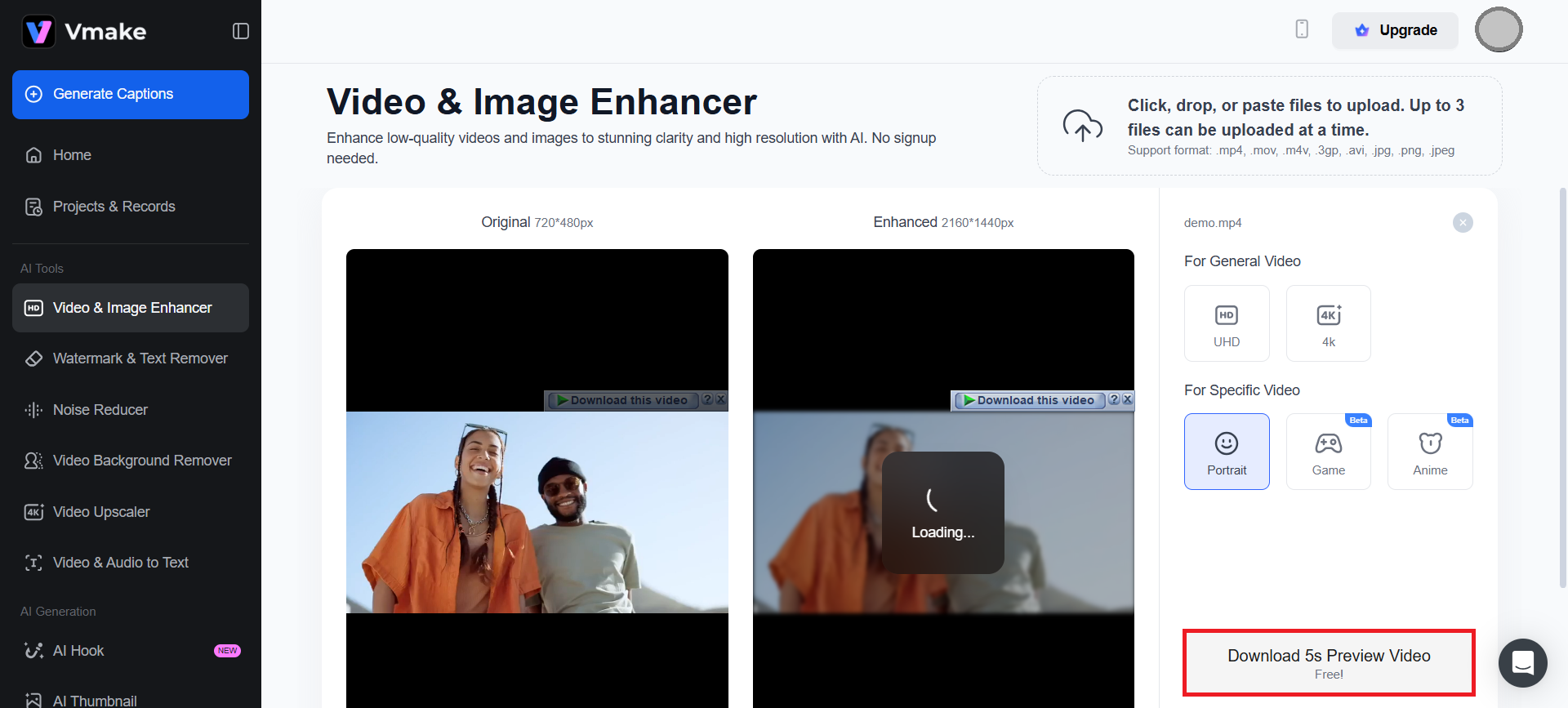1568x708 pixels.
Task: Choose the Anime video mode
Action: (1429, 452)
